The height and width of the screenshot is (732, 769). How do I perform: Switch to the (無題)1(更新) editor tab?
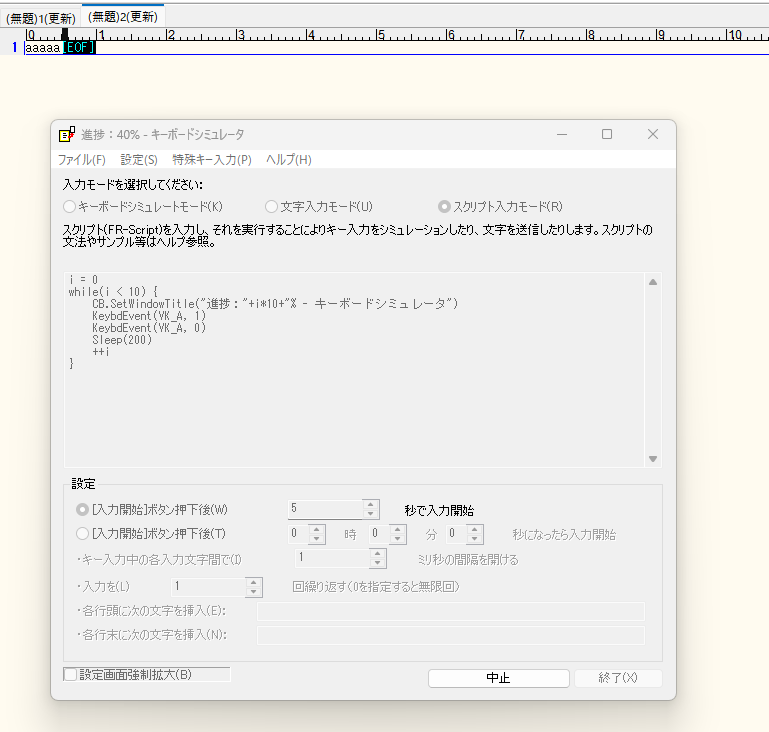coord(41,17)
